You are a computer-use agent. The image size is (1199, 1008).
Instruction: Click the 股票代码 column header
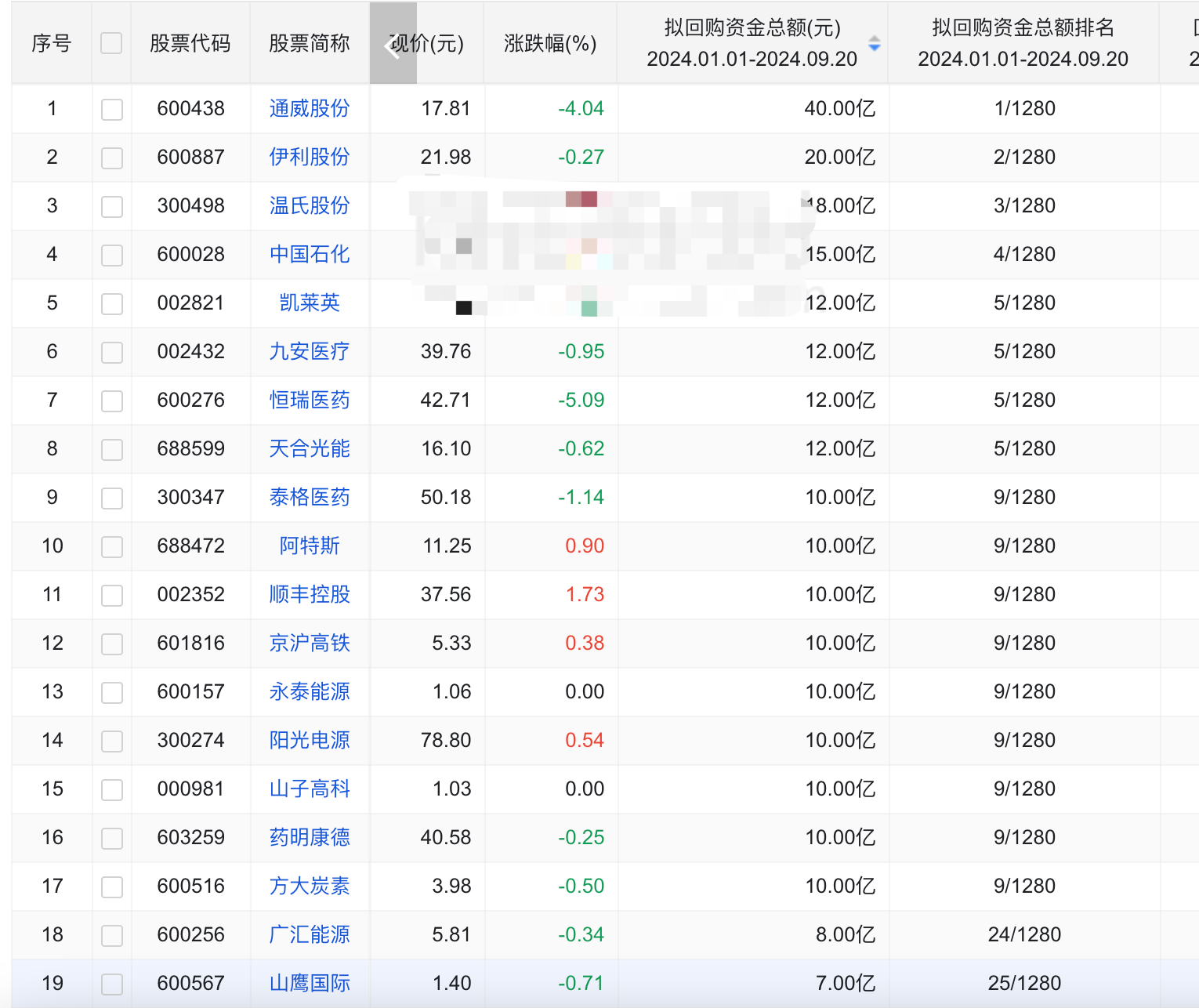(190, 44)
